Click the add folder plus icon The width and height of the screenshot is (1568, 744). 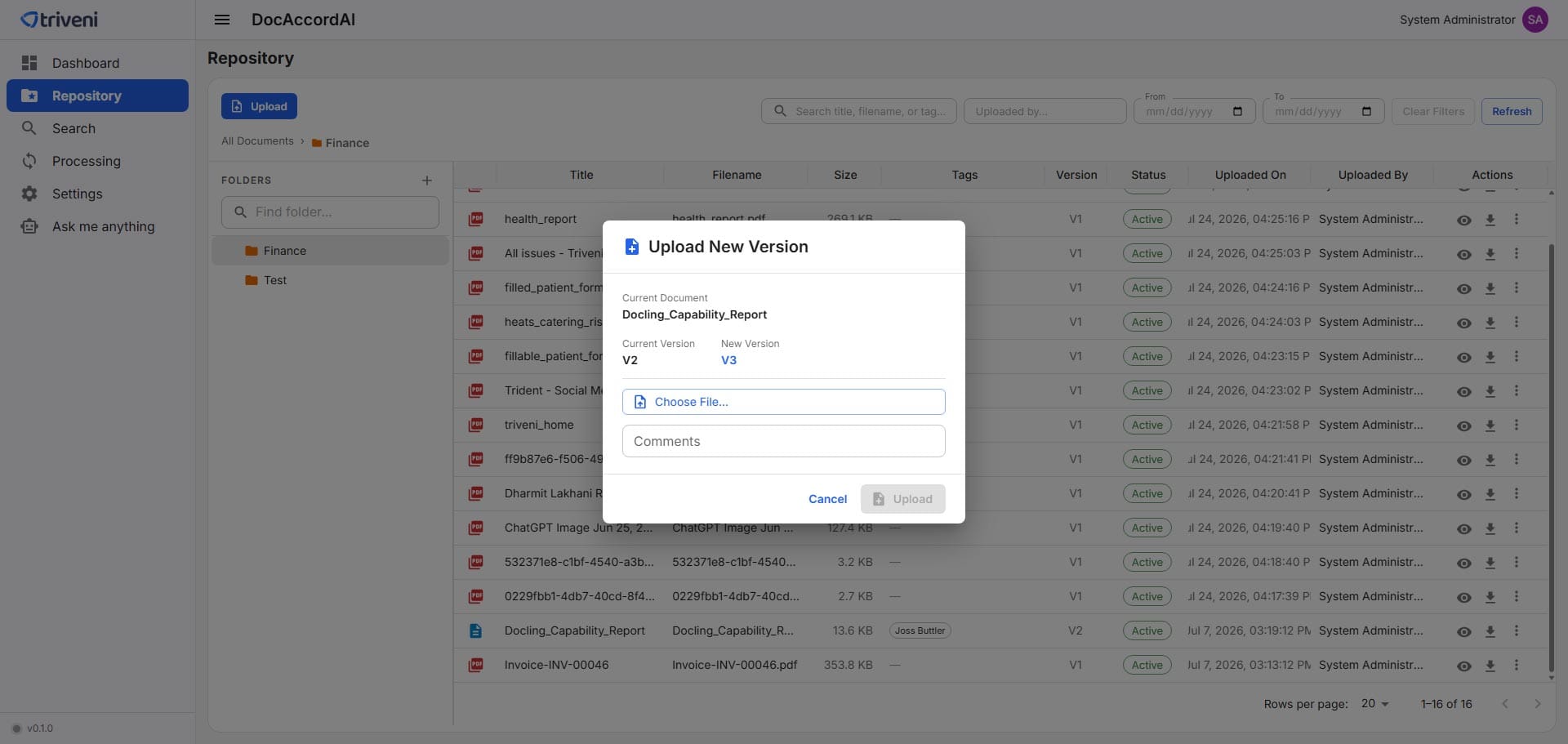click(x=426, y=180)
